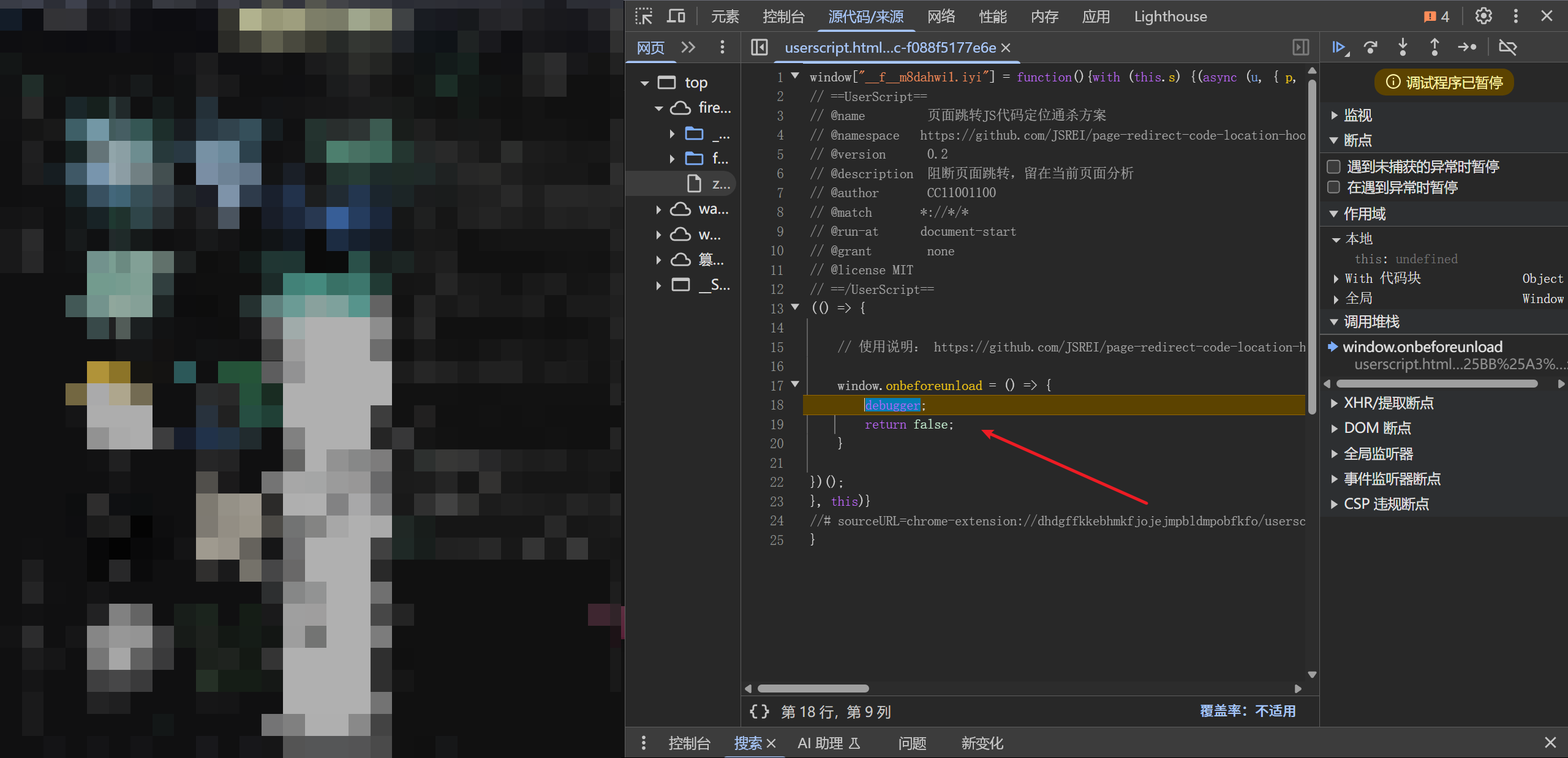The width and height of the screenshot is (1568, 758).
Task: Resume script execution button
Action: pyautogui.click(x=1339, y=47)
